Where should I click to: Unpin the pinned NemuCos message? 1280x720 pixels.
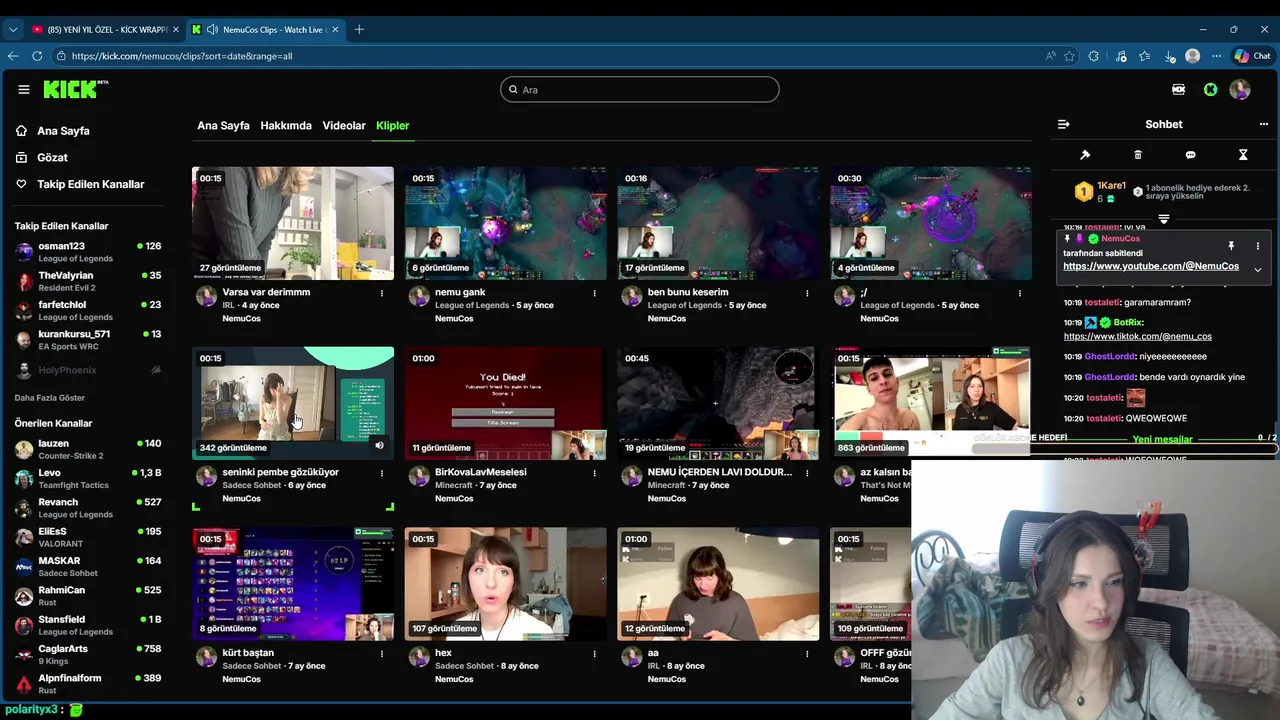(1231, 246)
